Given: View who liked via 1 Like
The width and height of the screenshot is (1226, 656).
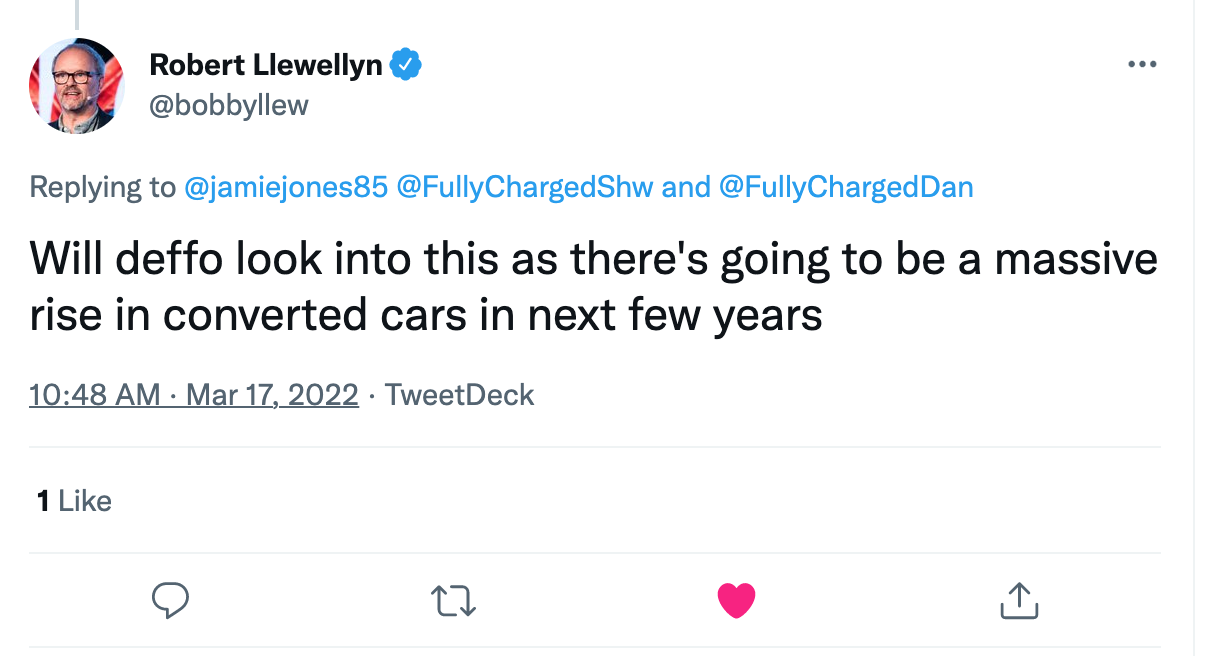Looking at the screenshot, I should 74,500.
